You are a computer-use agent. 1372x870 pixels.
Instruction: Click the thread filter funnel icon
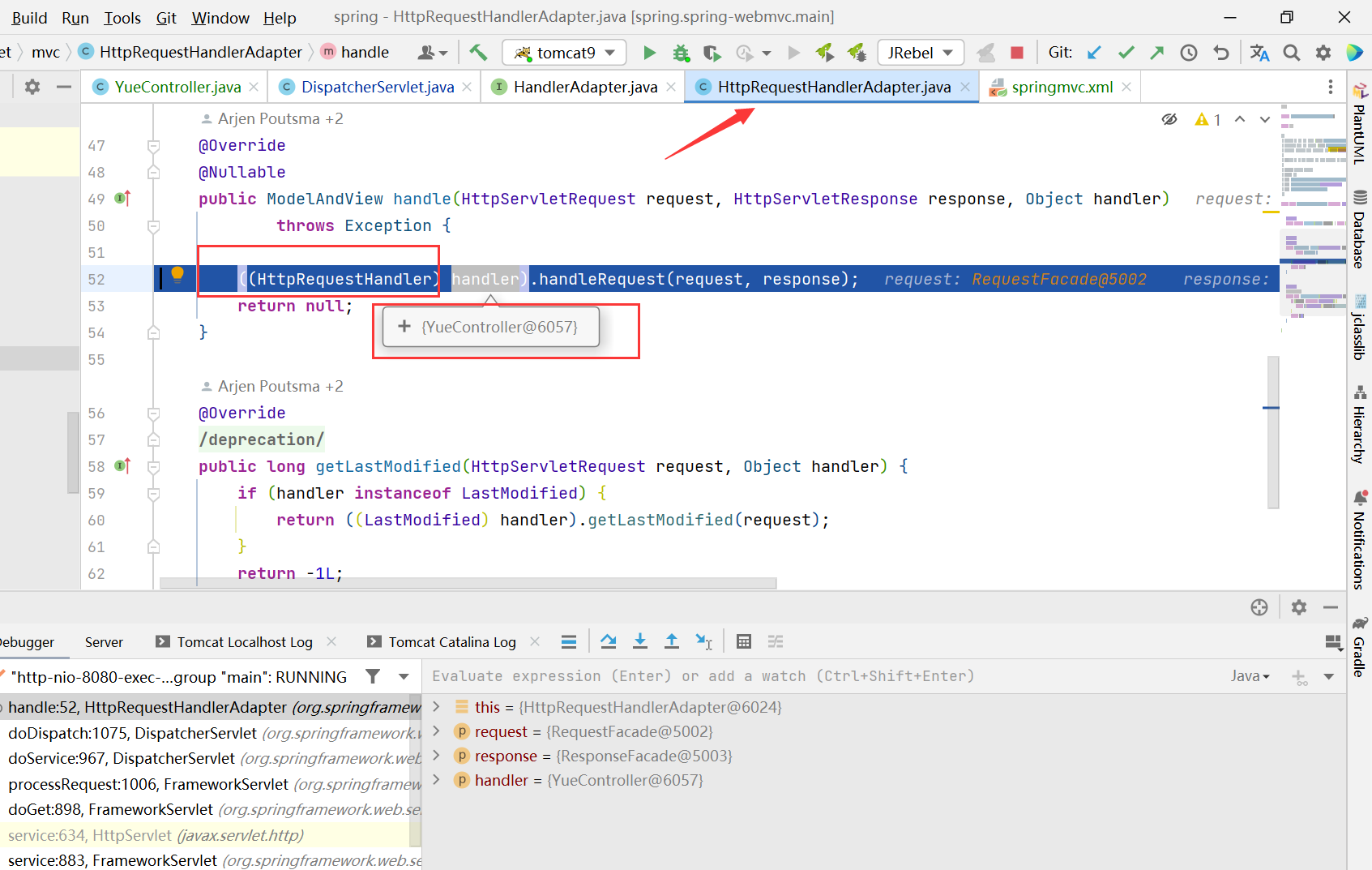click(373, 676)
